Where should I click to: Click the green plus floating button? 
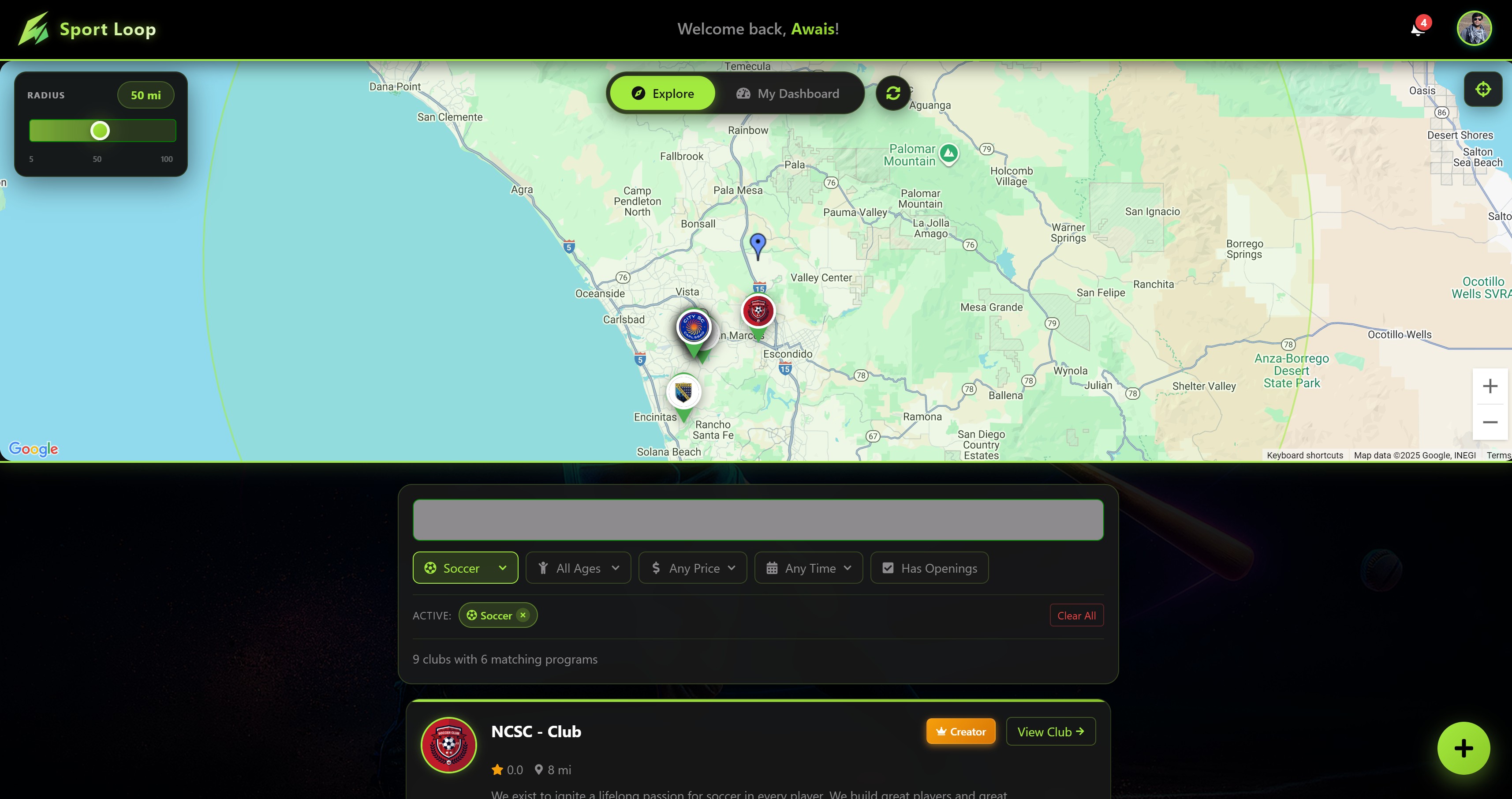(x=1463, y=748)
